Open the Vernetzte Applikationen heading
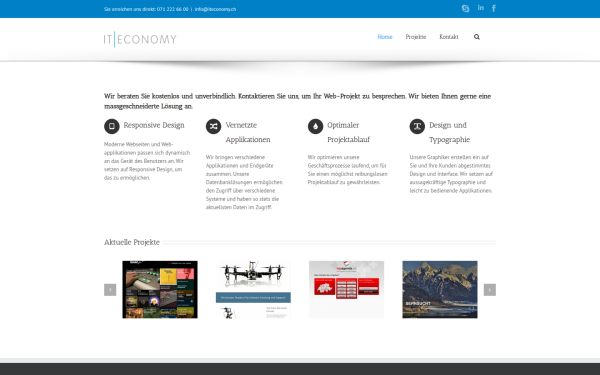The width and height of the screenshot is (600, 375). click(x=248, y=132)
